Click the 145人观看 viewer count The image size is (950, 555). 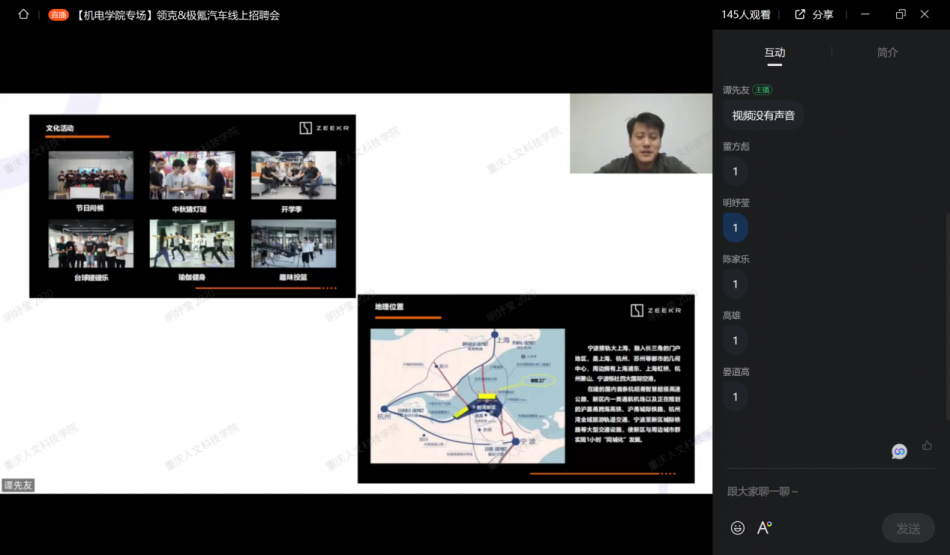746,15
